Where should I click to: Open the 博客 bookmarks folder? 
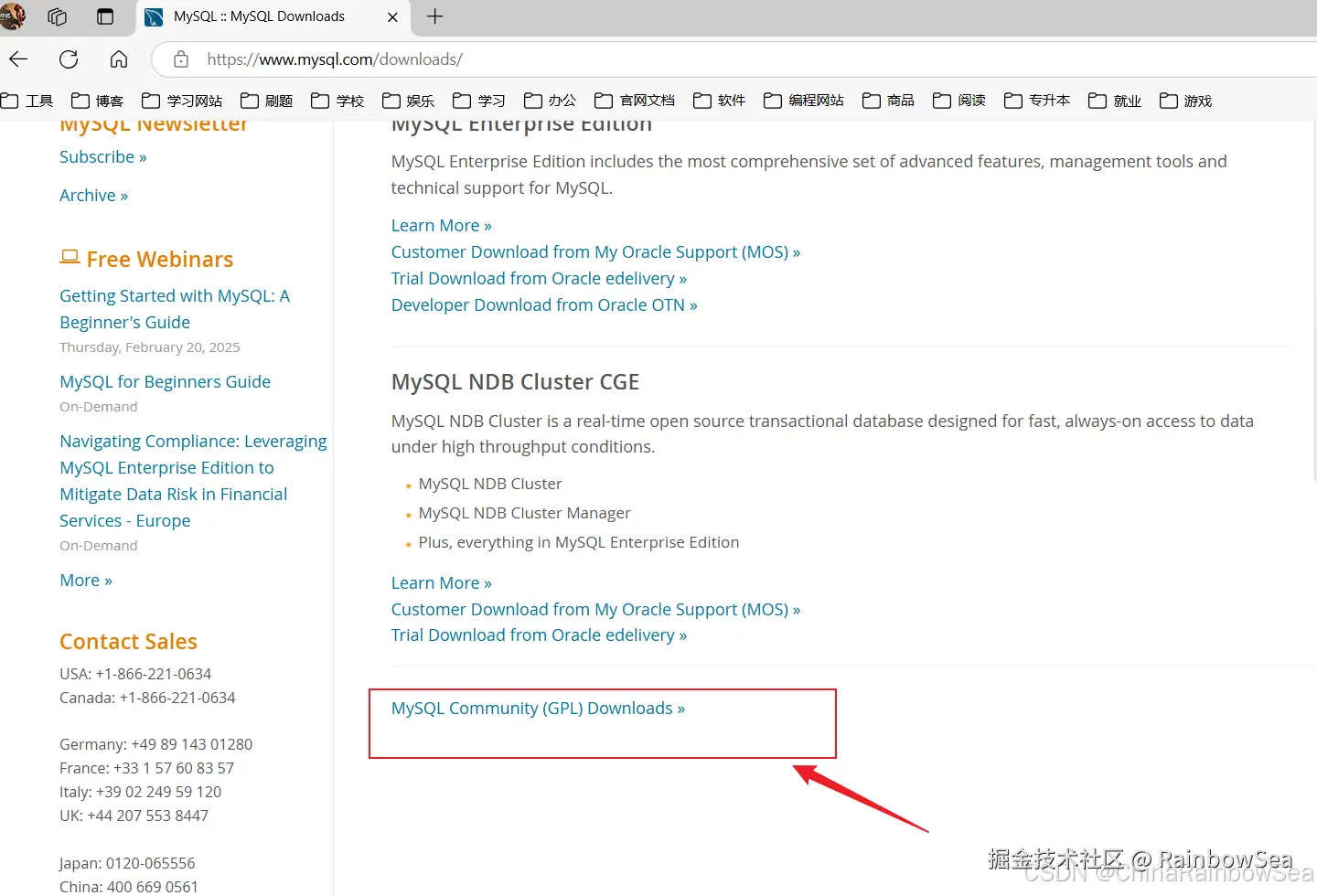click(x=98, y=101)
